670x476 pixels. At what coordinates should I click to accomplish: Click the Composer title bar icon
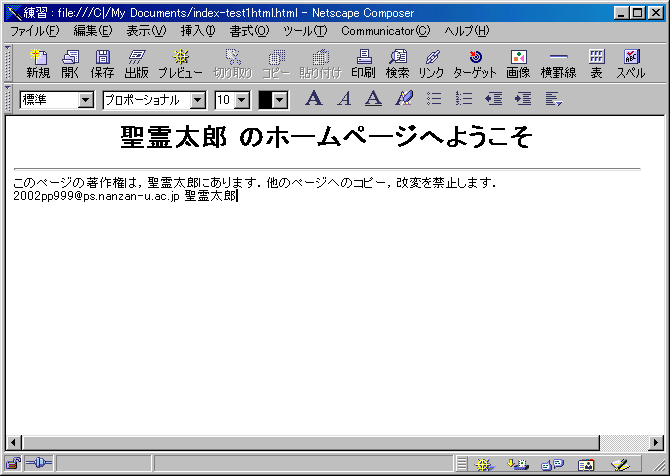point(13,13)
